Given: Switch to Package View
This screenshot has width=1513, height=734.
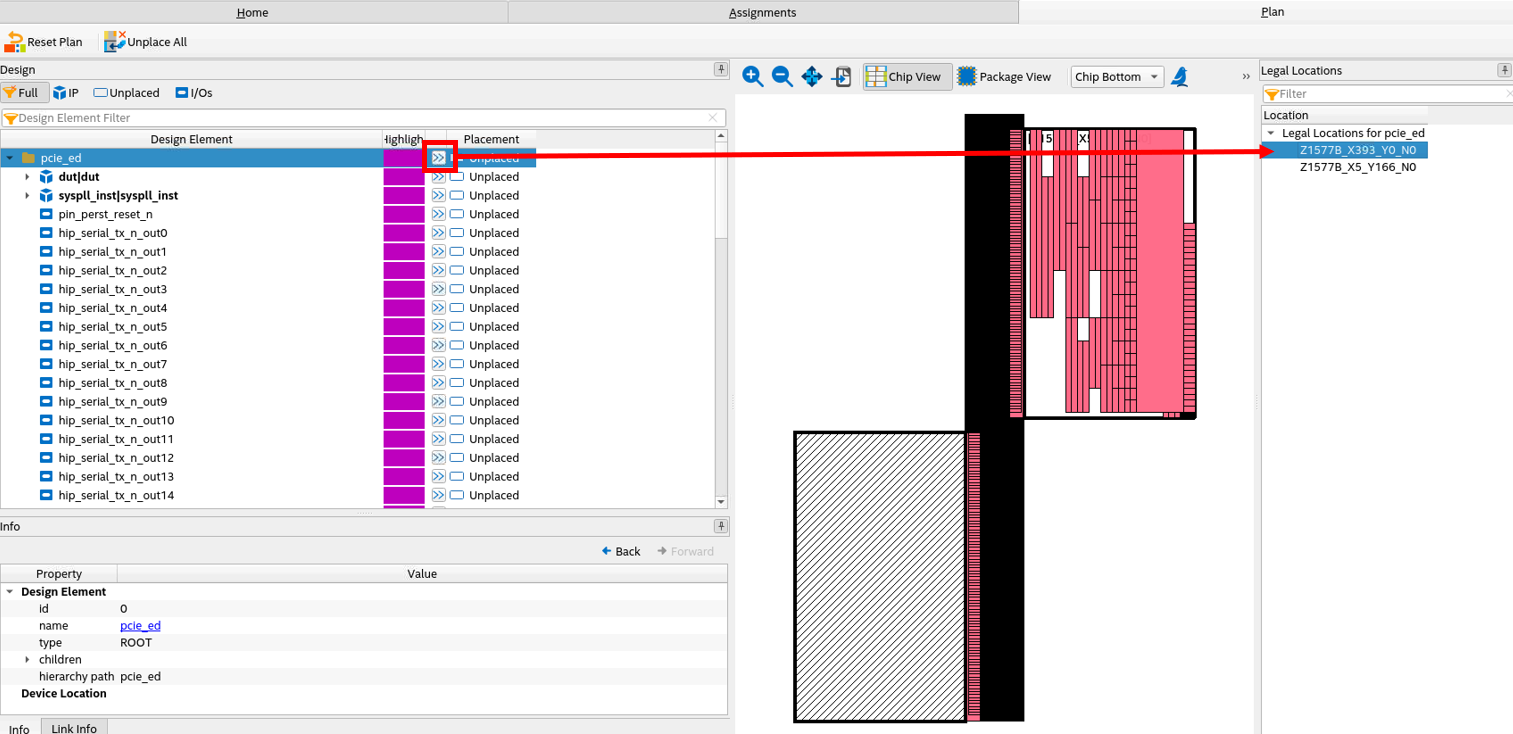Looking at the screenshot, I should coord(1005,77).
